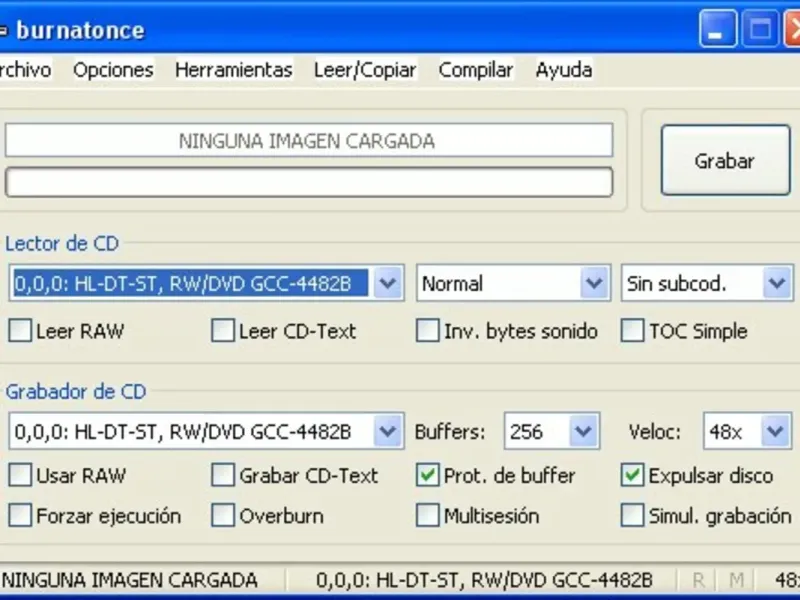Enable the Usar RAW checkbox
This screenshot has width=800, height=600.
tap(20, 476)
